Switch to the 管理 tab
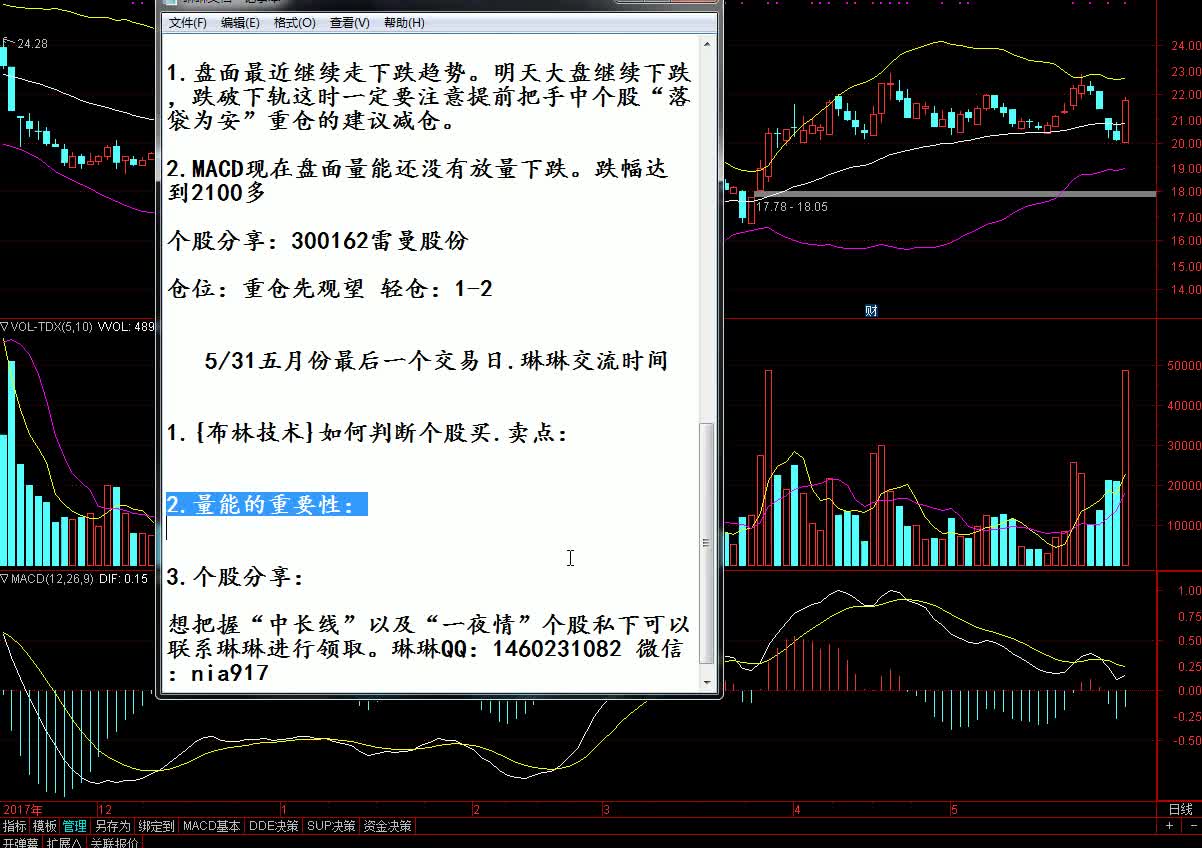The image size is (1202, 848). pos(75,827)
